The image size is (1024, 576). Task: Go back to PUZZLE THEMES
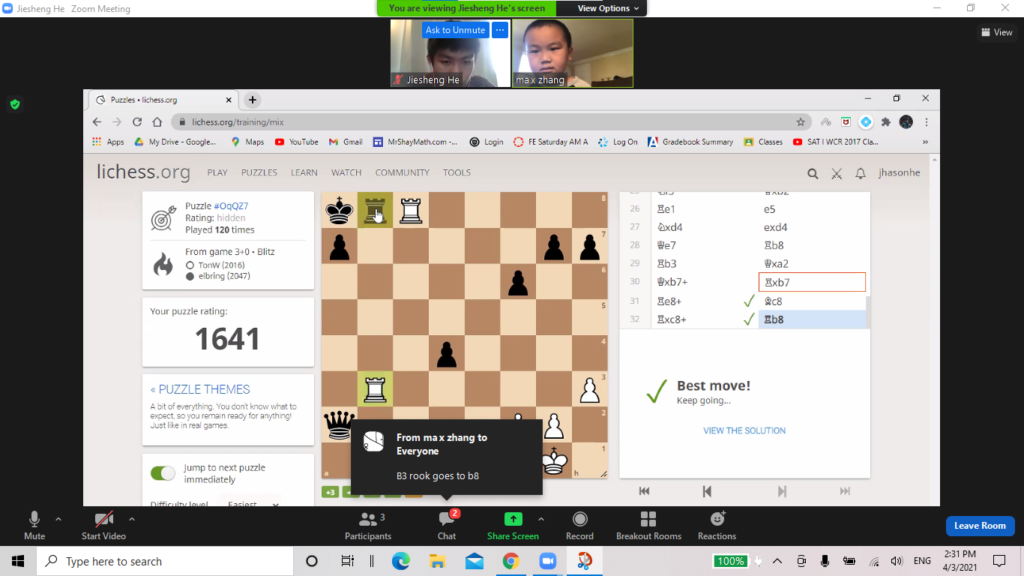[200, 389]
